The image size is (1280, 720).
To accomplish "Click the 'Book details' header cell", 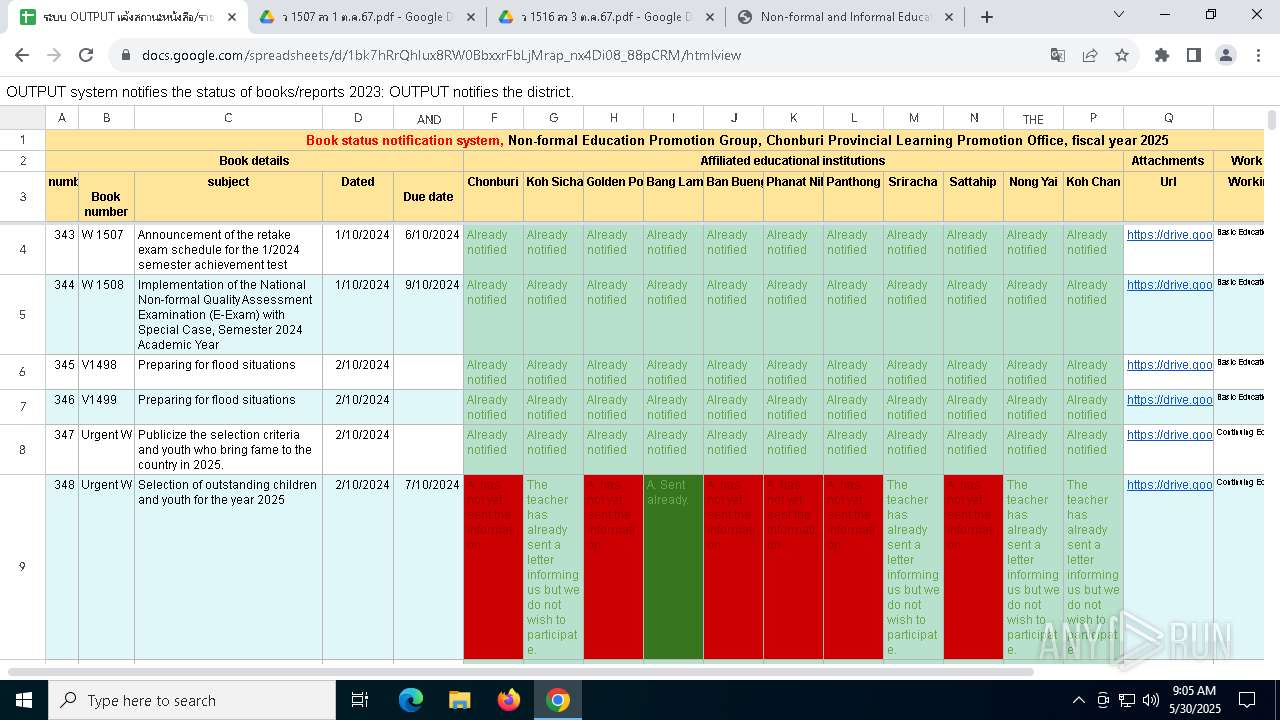I will [x=254, y=161].
